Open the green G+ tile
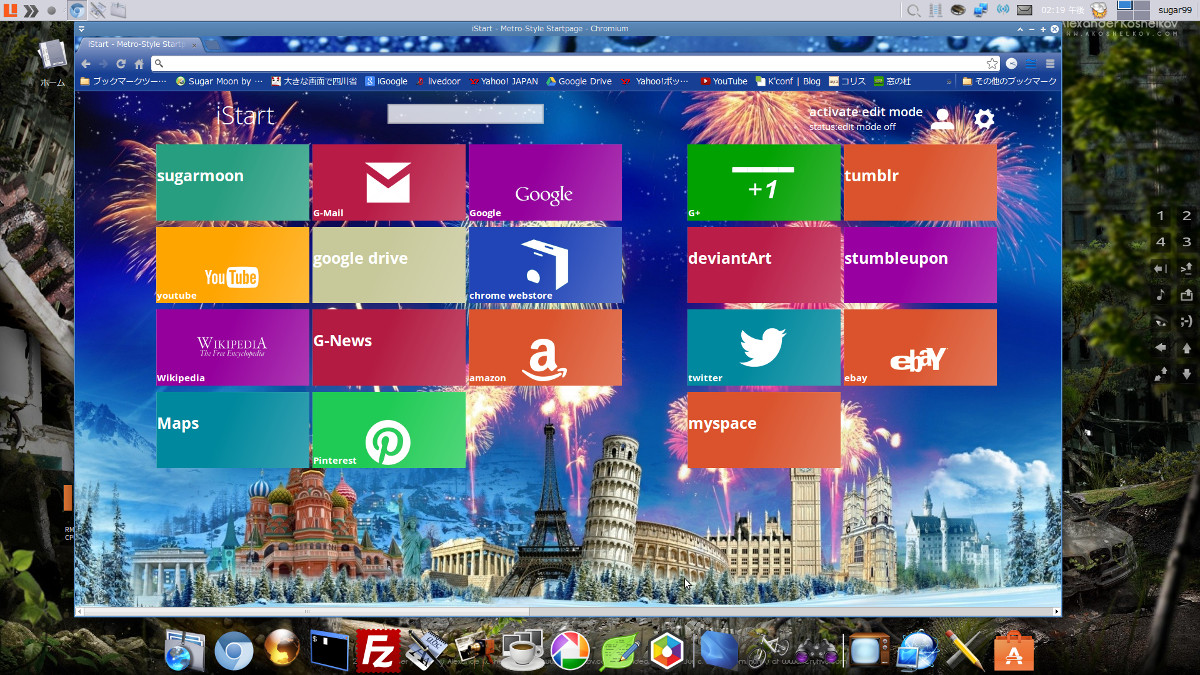Image resolution: width=1200 pixels, height=675 pixels. tap(764, 182)
